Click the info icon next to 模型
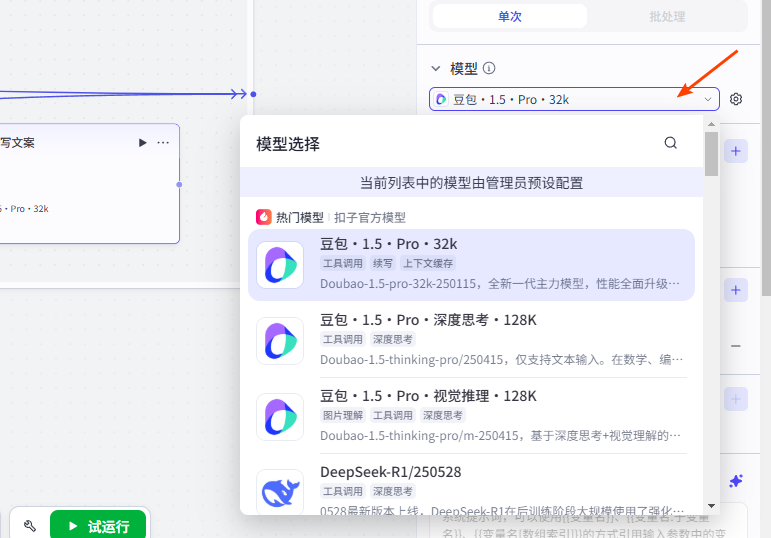The width and height of the screenshot is (771, 538). (x=489, y=68)
